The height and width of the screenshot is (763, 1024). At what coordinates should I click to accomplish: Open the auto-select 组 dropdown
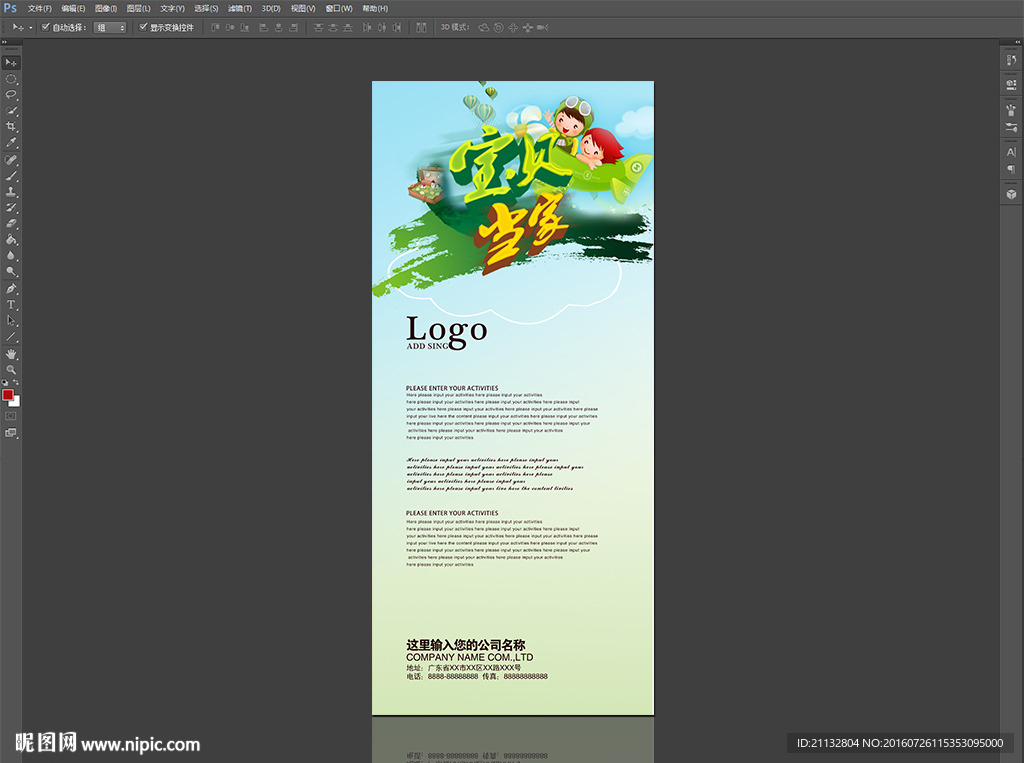click(x=110, y=28)
